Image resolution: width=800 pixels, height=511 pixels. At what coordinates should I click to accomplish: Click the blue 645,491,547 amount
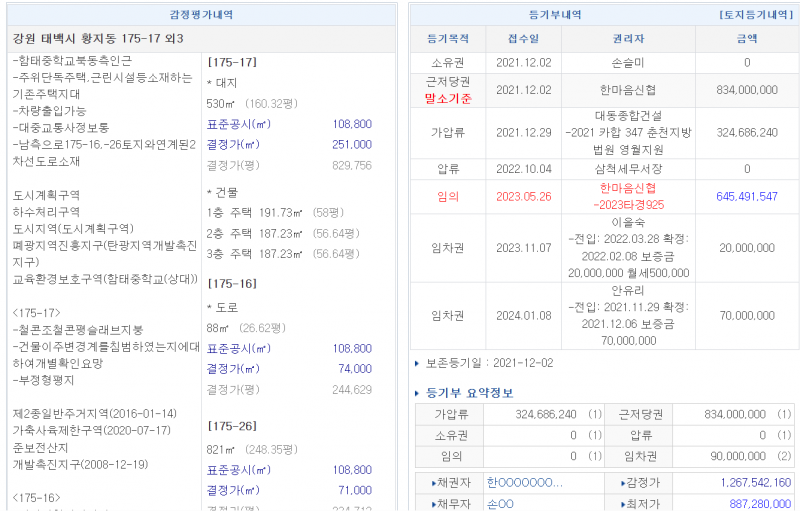pos(746,196)
